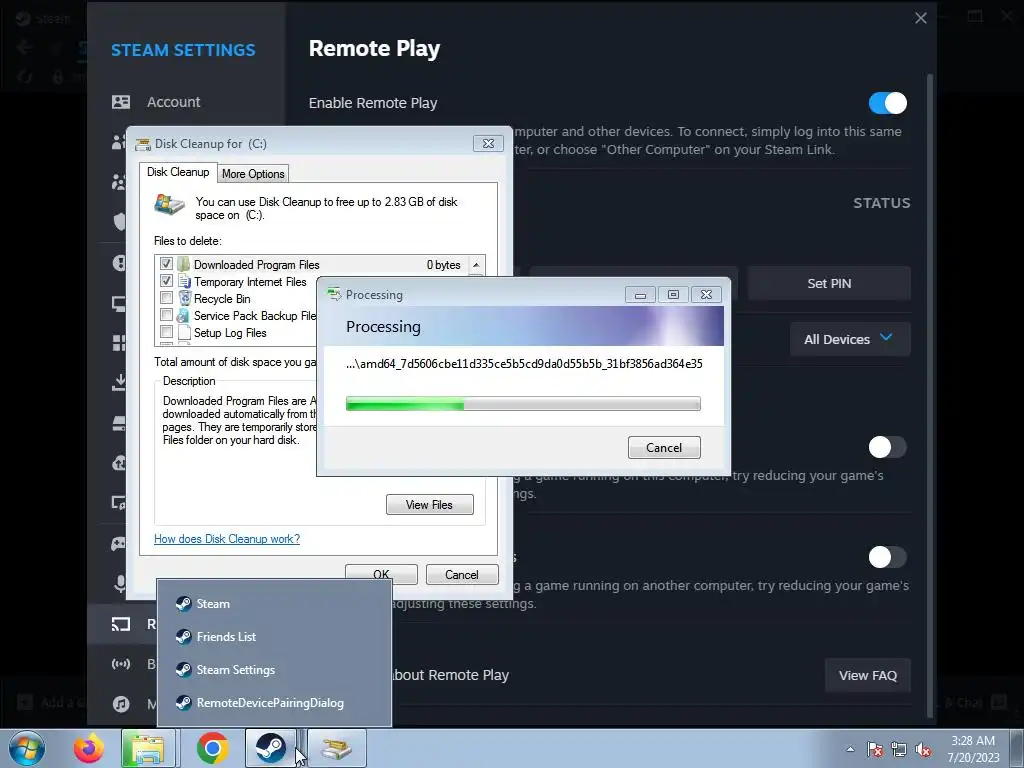Click View FAQ button
The width and height of the screenshot is (1024, 768).
(867, 675)
